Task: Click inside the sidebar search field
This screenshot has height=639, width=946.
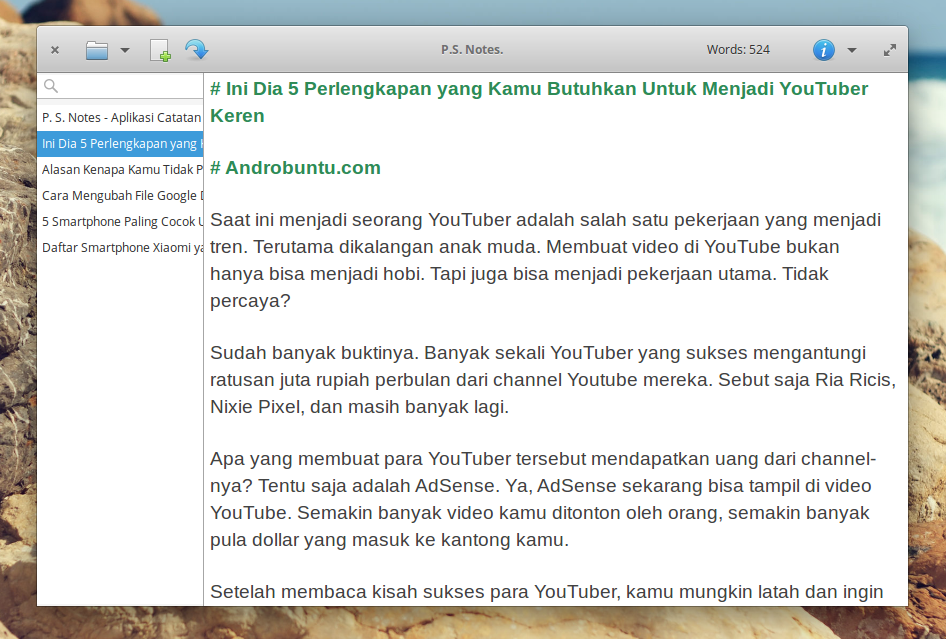Action: point(120,86)
